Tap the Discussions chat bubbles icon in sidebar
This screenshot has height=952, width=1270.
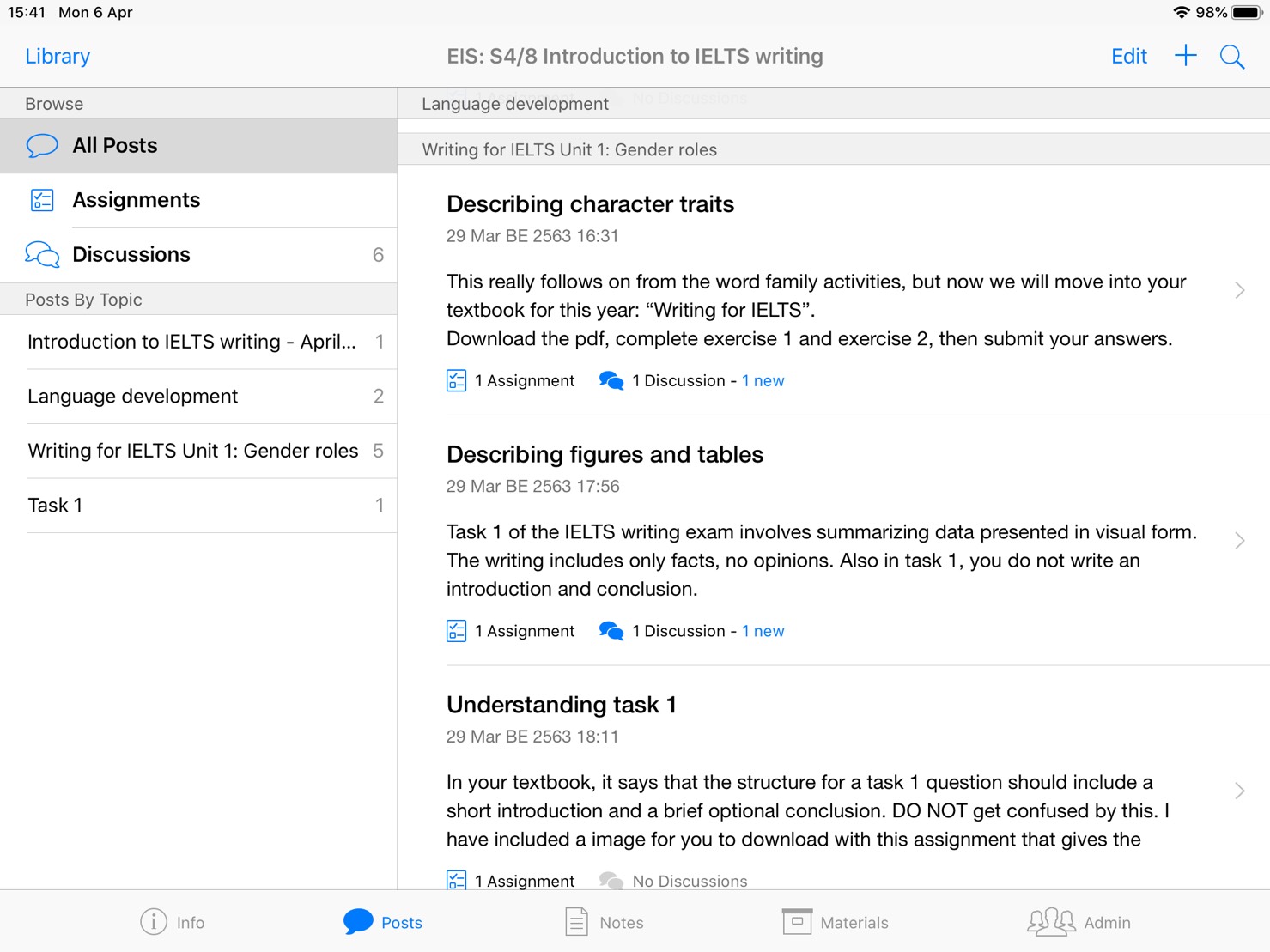42,255
